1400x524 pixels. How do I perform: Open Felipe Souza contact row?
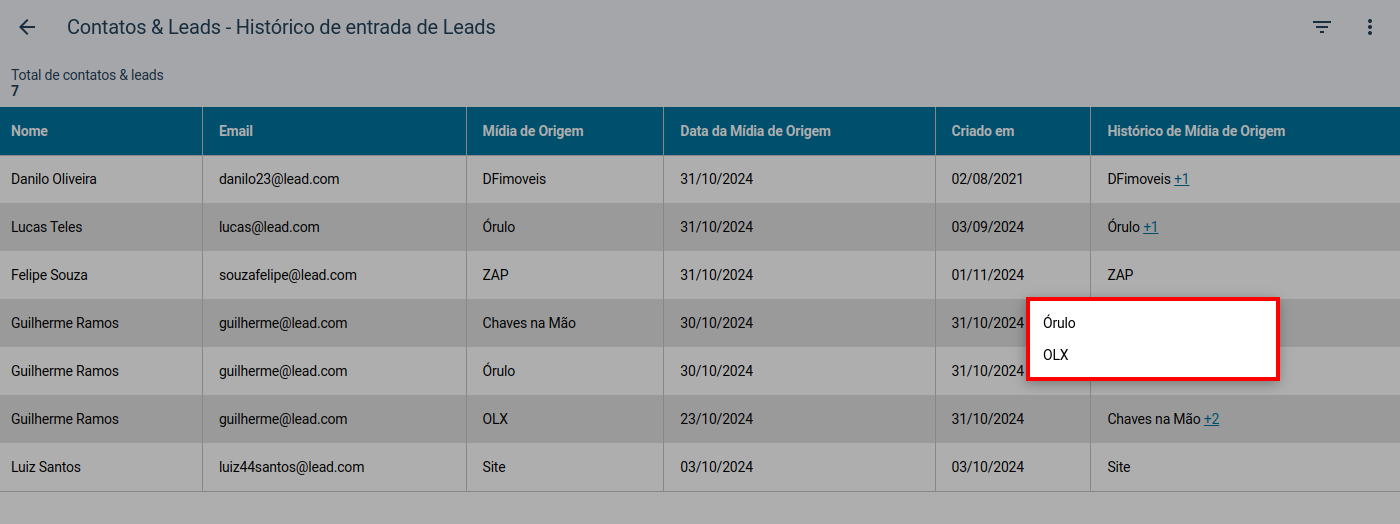tap(700, 275)
